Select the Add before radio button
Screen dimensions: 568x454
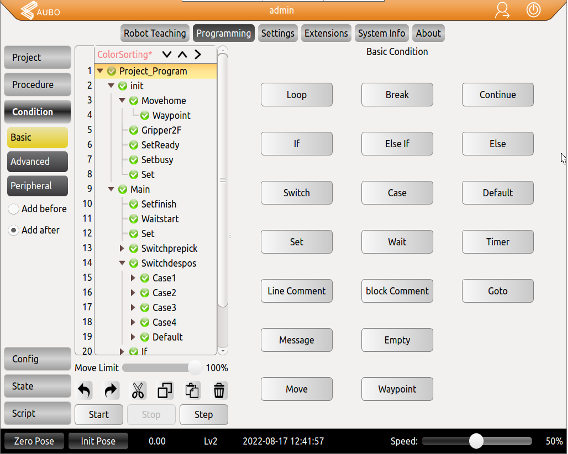click(x=13, y=209)
